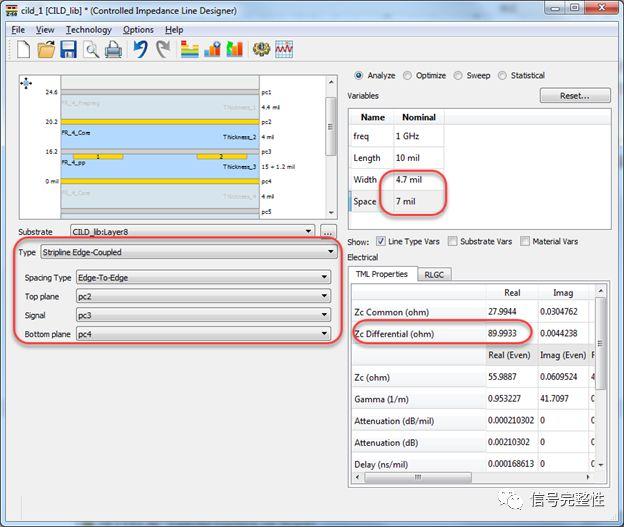
Task: Select the Zc (ohm) even real value 55.9887
Action: click(x=502, y=377)
